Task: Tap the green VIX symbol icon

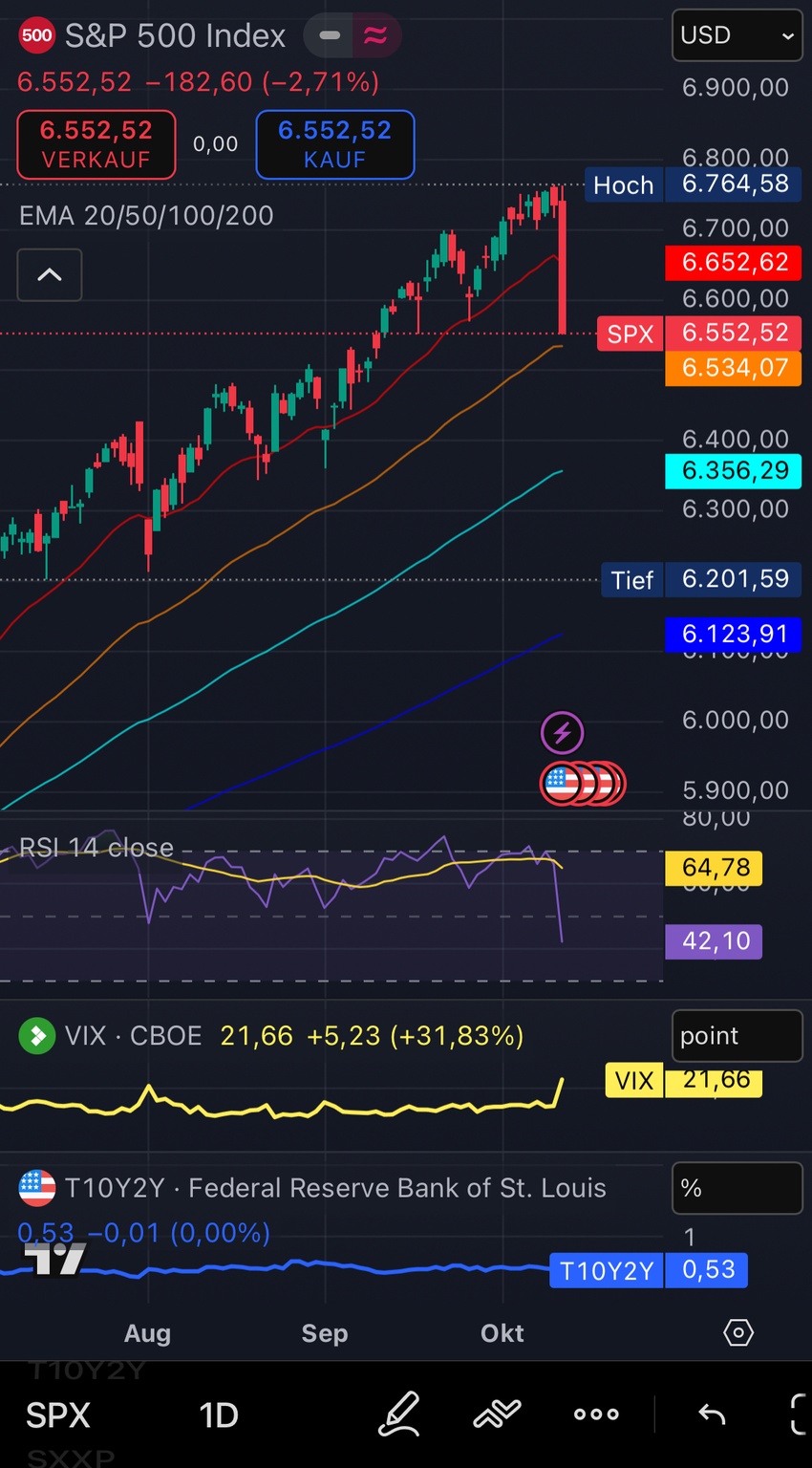Action: point(37,1036)
